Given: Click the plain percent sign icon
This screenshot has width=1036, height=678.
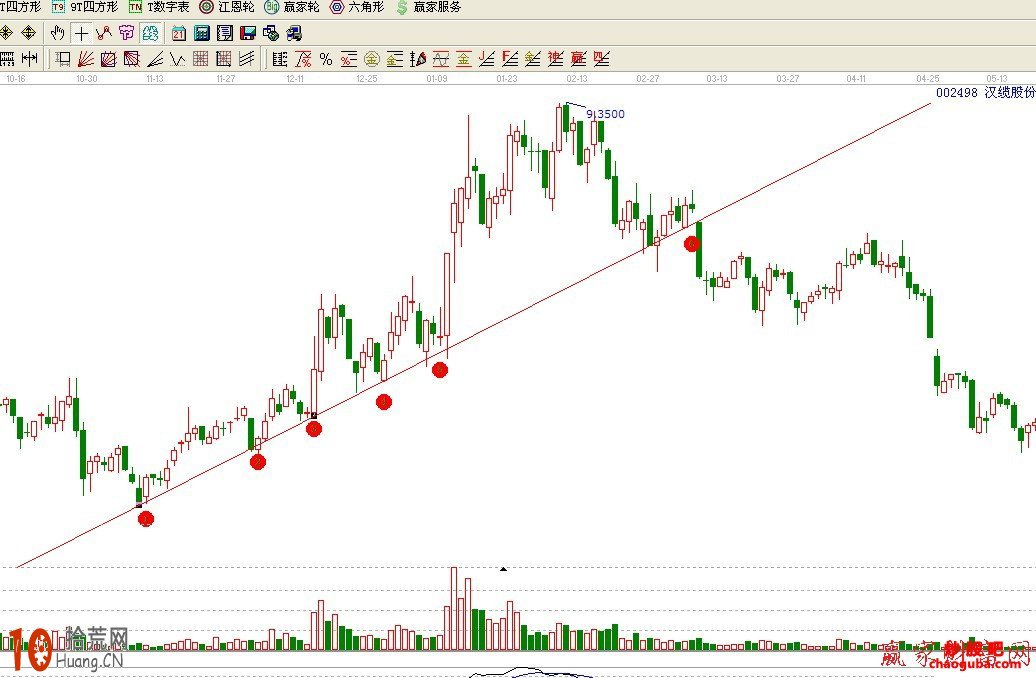Looking at the screenshot, I should 326,59.
